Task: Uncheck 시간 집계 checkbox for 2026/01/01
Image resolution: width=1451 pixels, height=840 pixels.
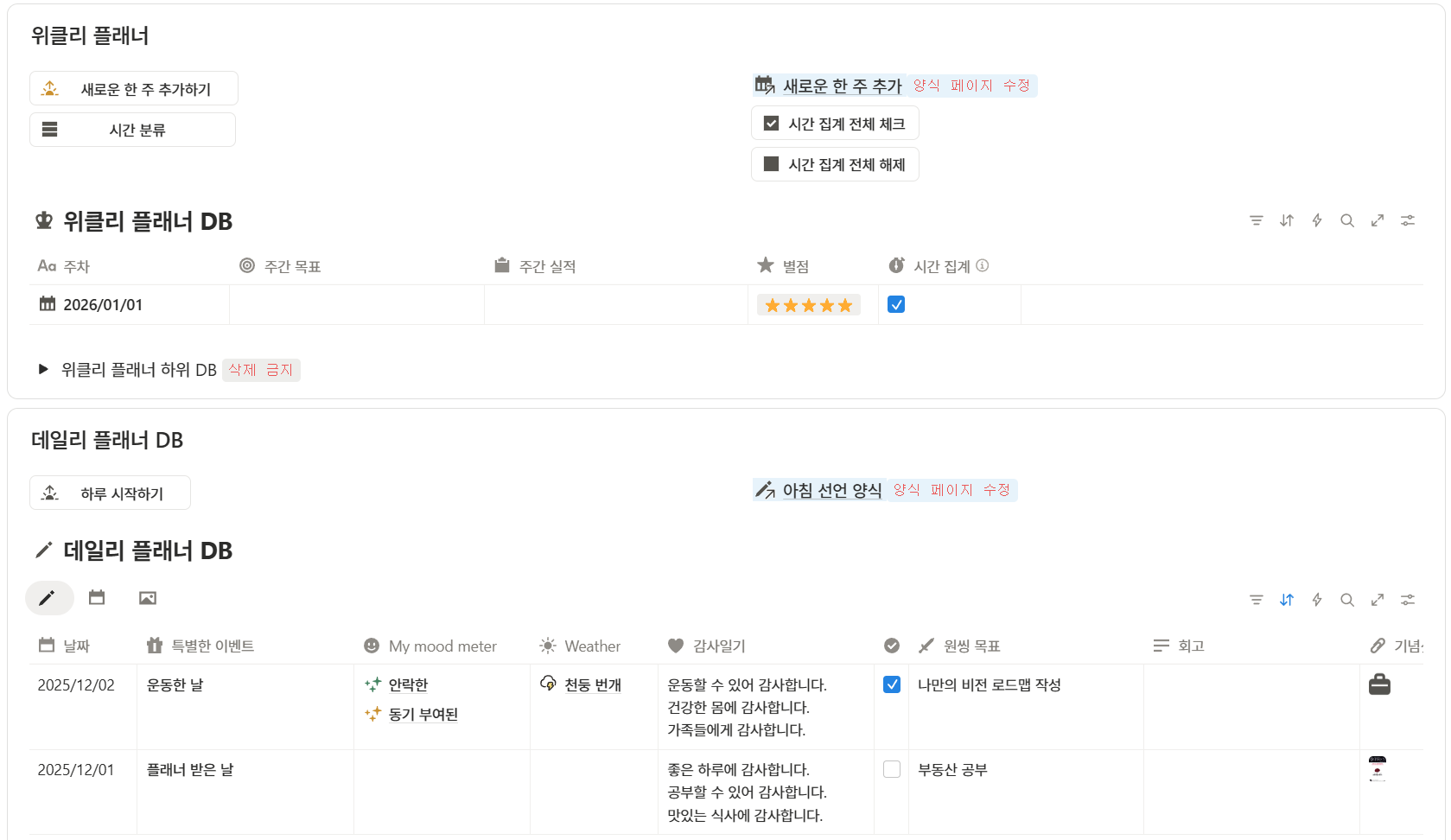Action: click(x=896, y=304)
